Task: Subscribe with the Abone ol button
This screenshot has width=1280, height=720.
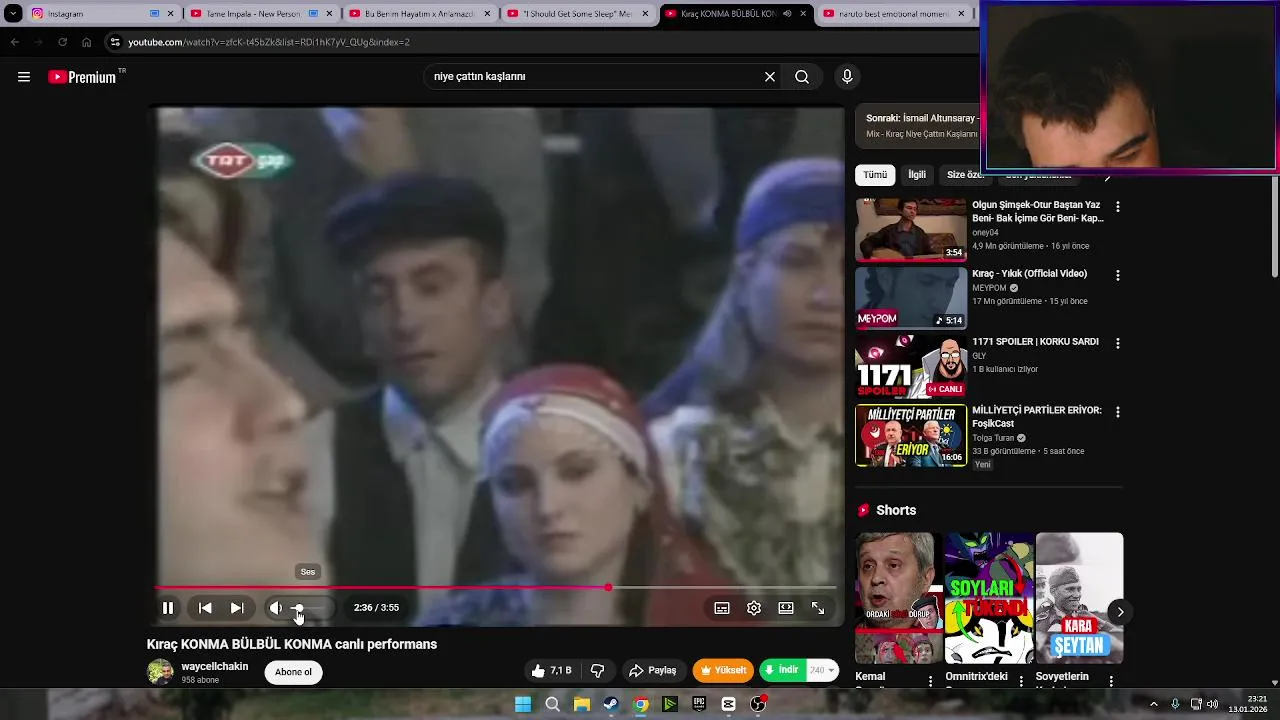Action: point(293,672)
